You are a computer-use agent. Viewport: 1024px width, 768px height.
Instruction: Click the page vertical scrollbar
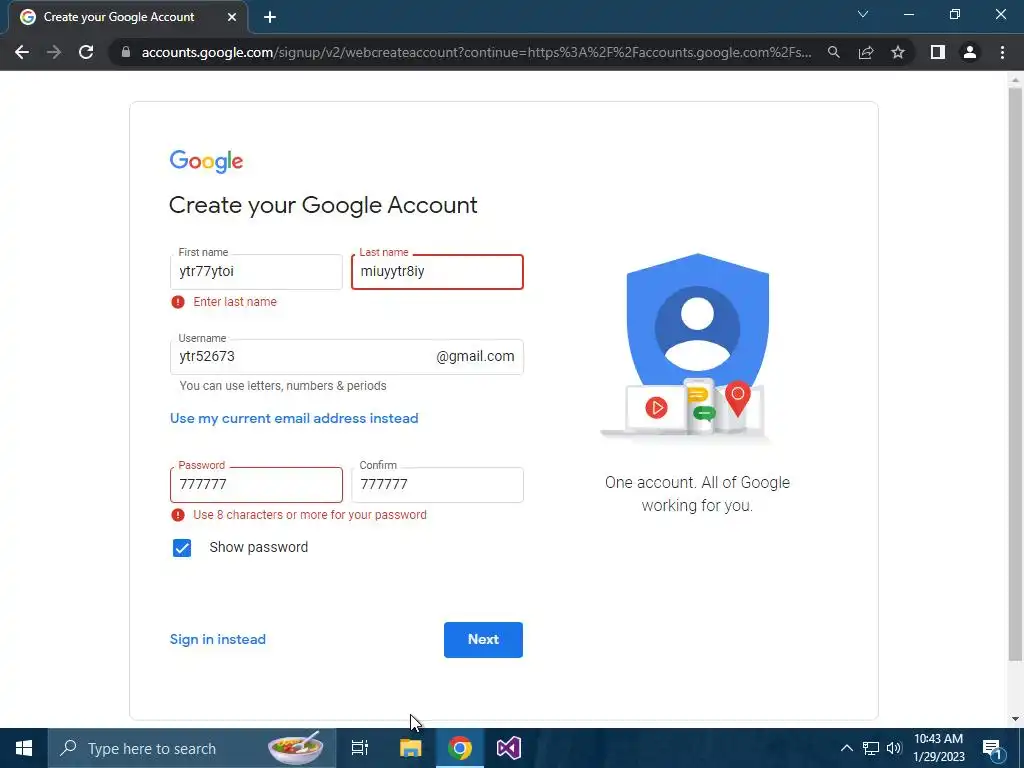(1015, 372)
